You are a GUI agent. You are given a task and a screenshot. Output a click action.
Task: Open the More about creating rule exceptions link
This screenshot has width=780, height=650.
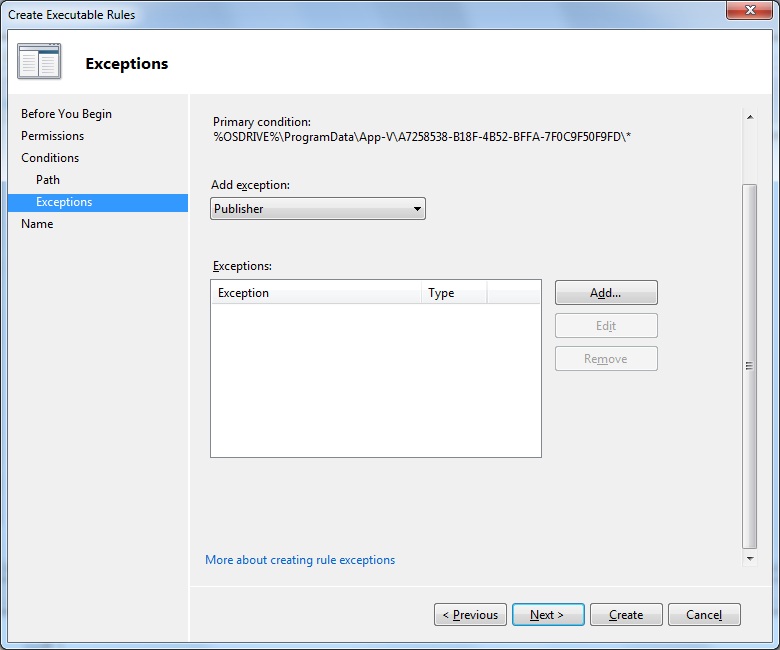coord(300,560)
